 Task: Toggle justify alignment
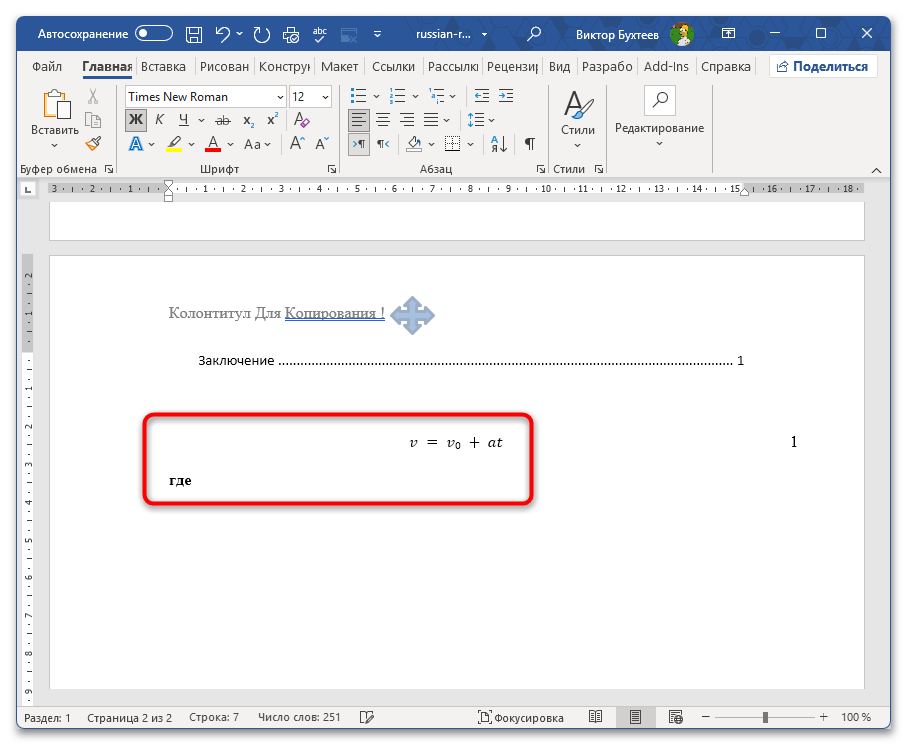tap(431, 120)
